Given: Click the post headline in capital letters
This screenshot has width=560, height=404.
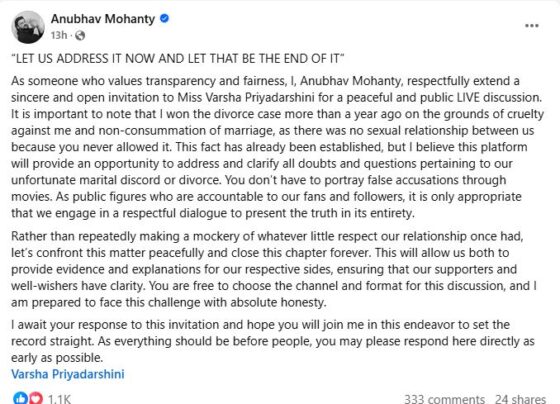Looking at the screenshot, I should (178, 58).
